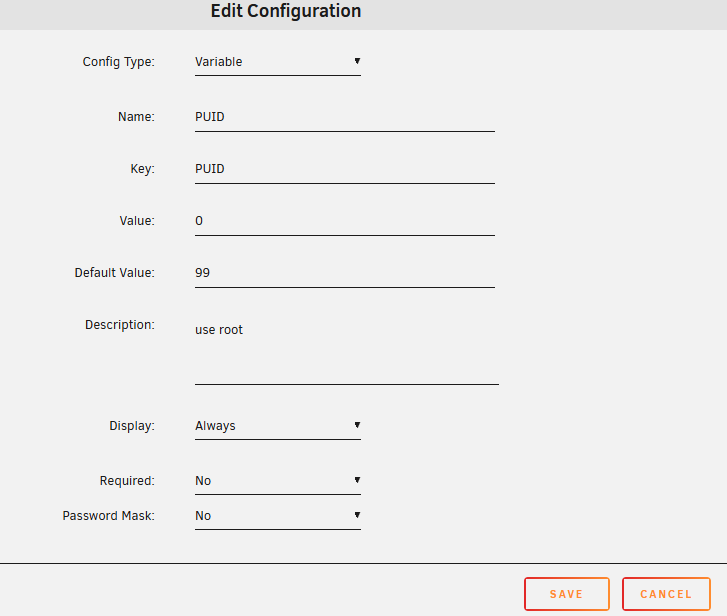Click the Config Type label
The width and height of the screenshot is (727, 616).
coord(119,62)
